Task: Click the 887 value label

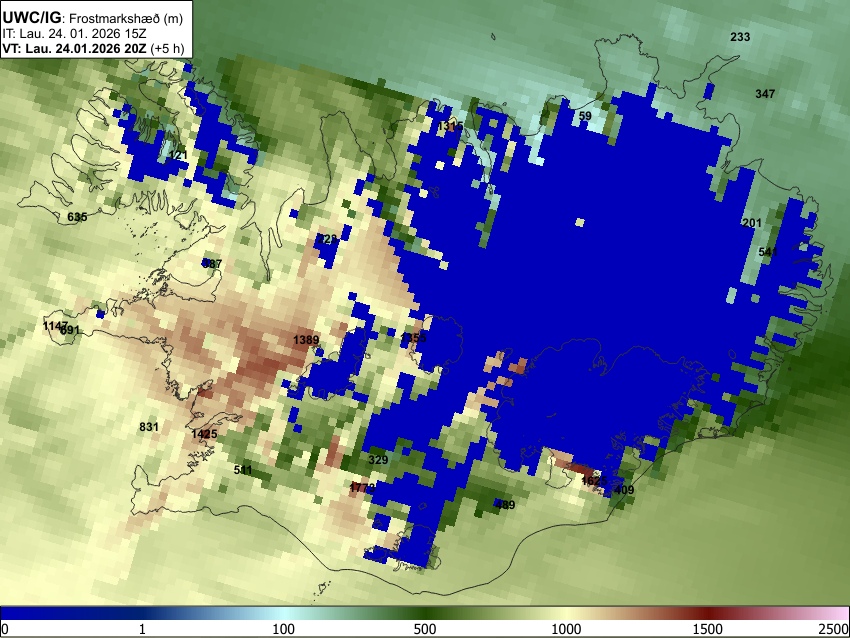Action: pos(211,263)
